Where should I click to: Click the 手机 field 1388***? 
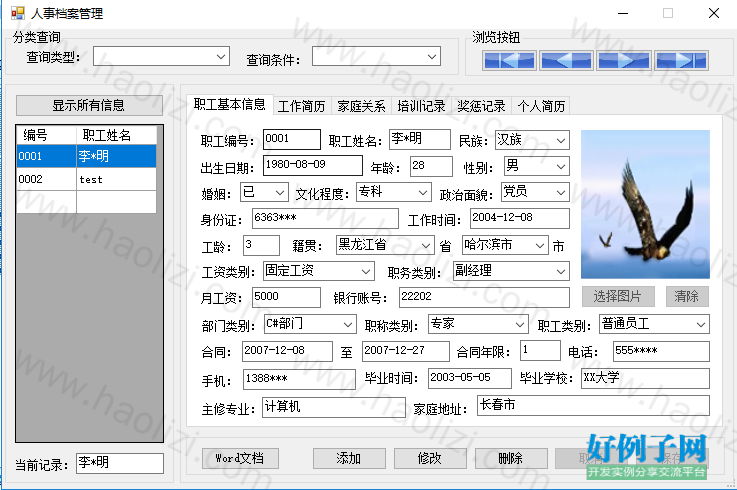click(x=299, y=379)
